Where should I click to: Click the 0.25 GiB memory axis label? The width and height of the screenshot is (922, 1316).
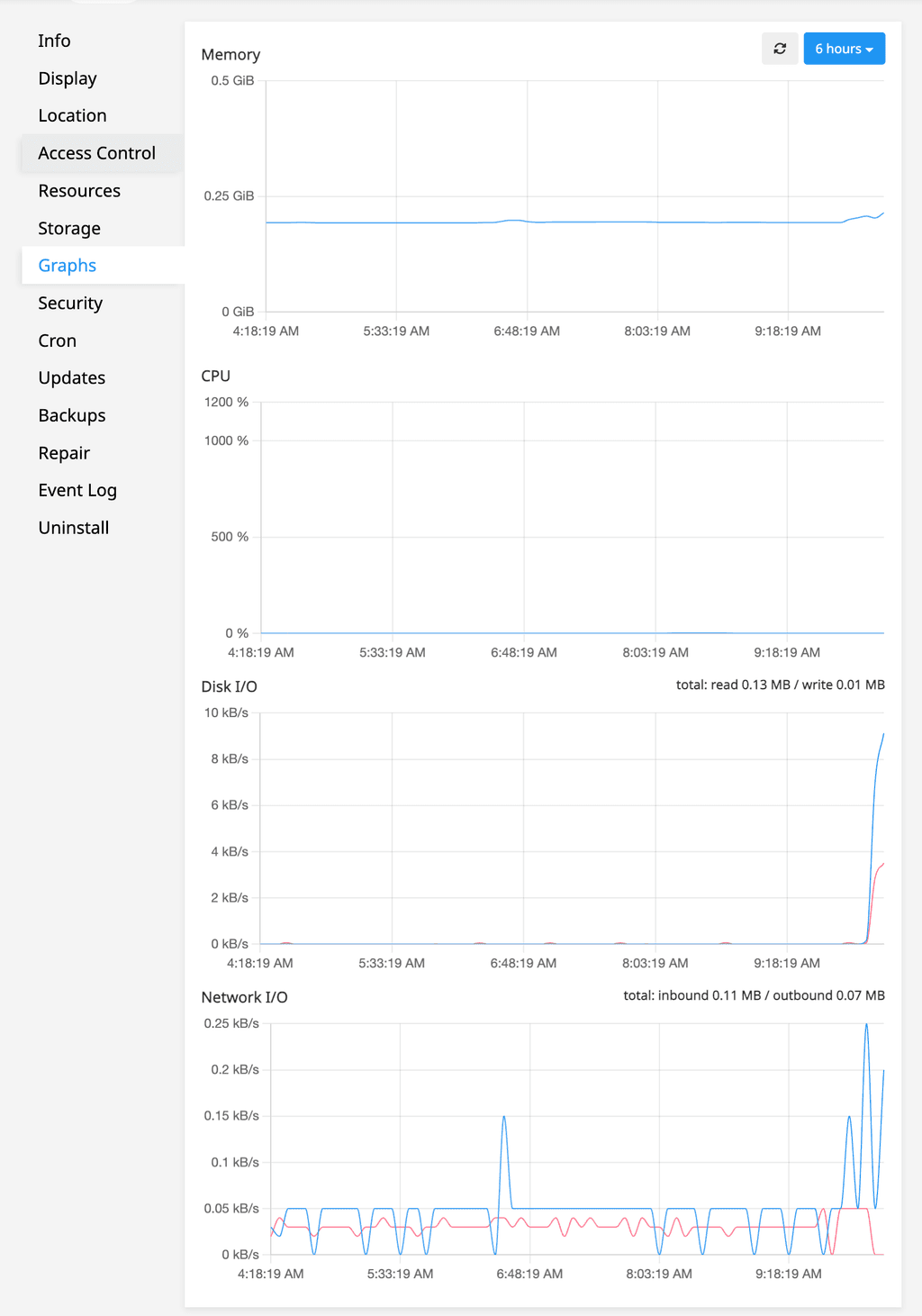click(x=229, y=195)
